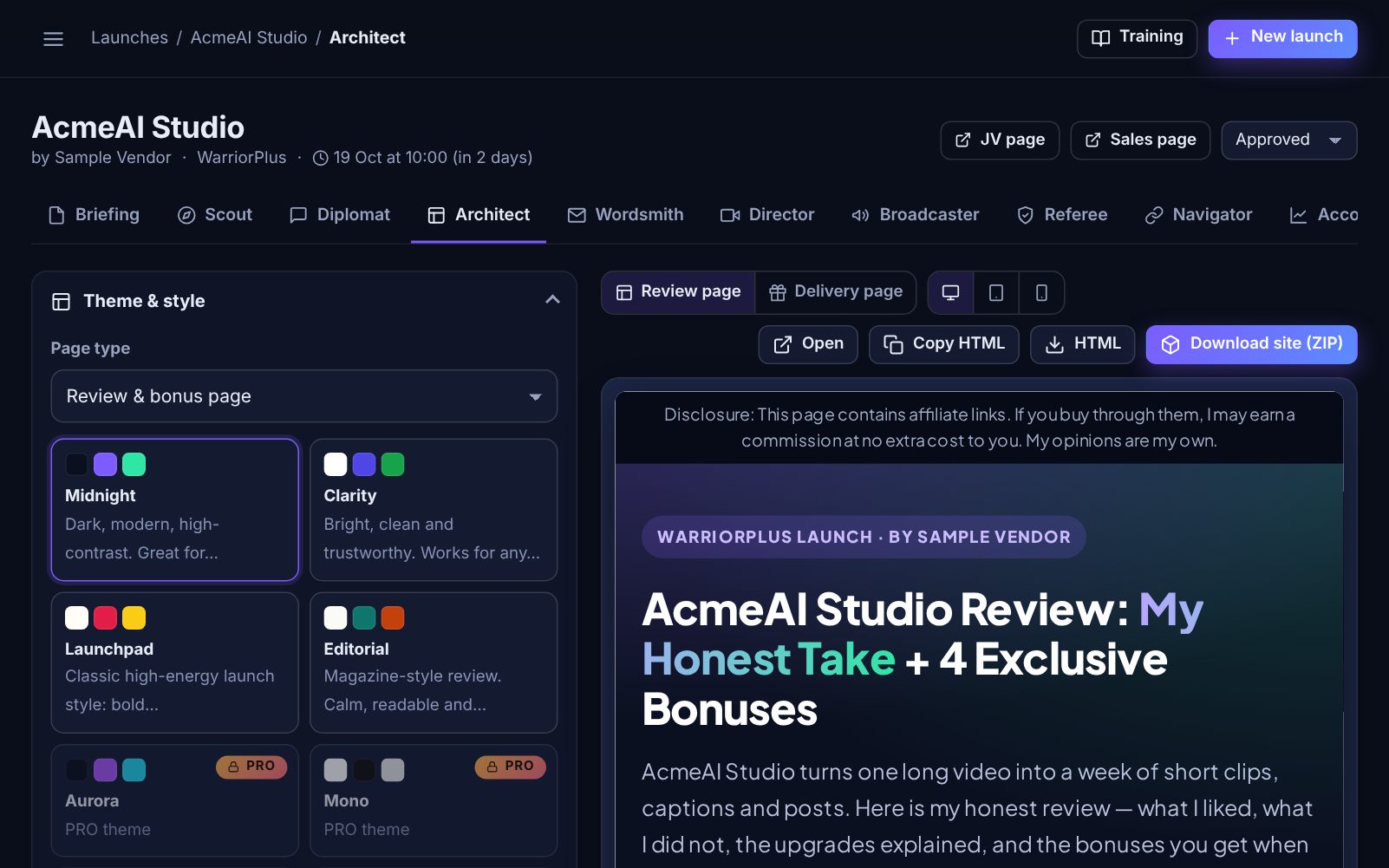Viewport: 1389px width, 868px height.
Task: Select the Midnight theme card
Action: 175,509
